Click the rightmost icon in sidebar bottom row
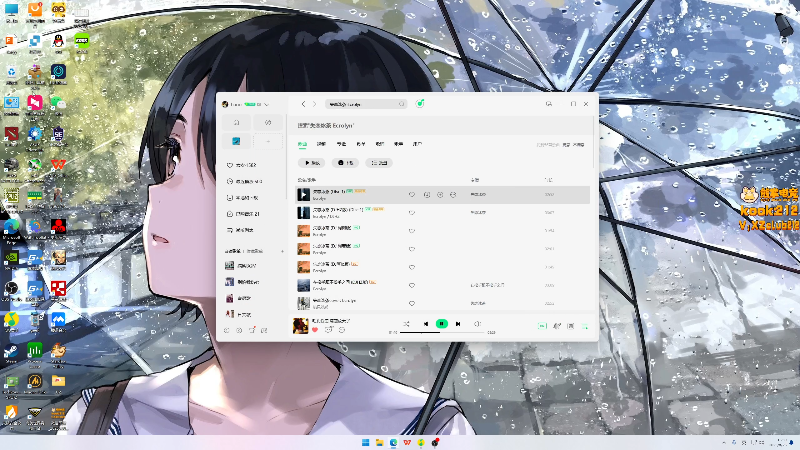 [264, 331]
